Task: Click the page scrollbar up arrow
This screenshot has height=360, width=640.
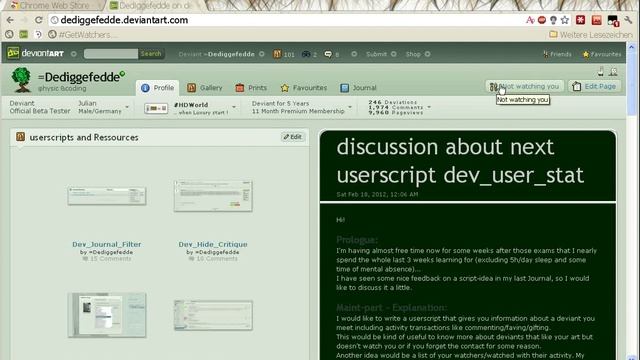Action: 632,47
